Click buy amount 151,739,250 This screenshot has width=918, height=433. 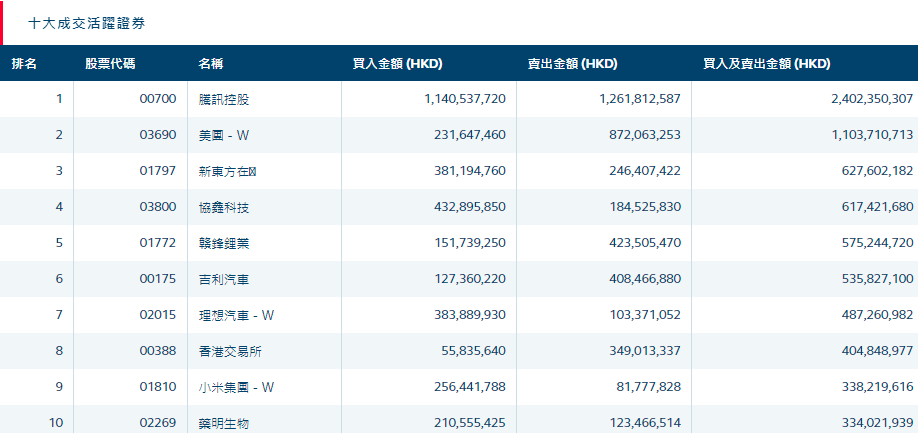pos(470,243)
